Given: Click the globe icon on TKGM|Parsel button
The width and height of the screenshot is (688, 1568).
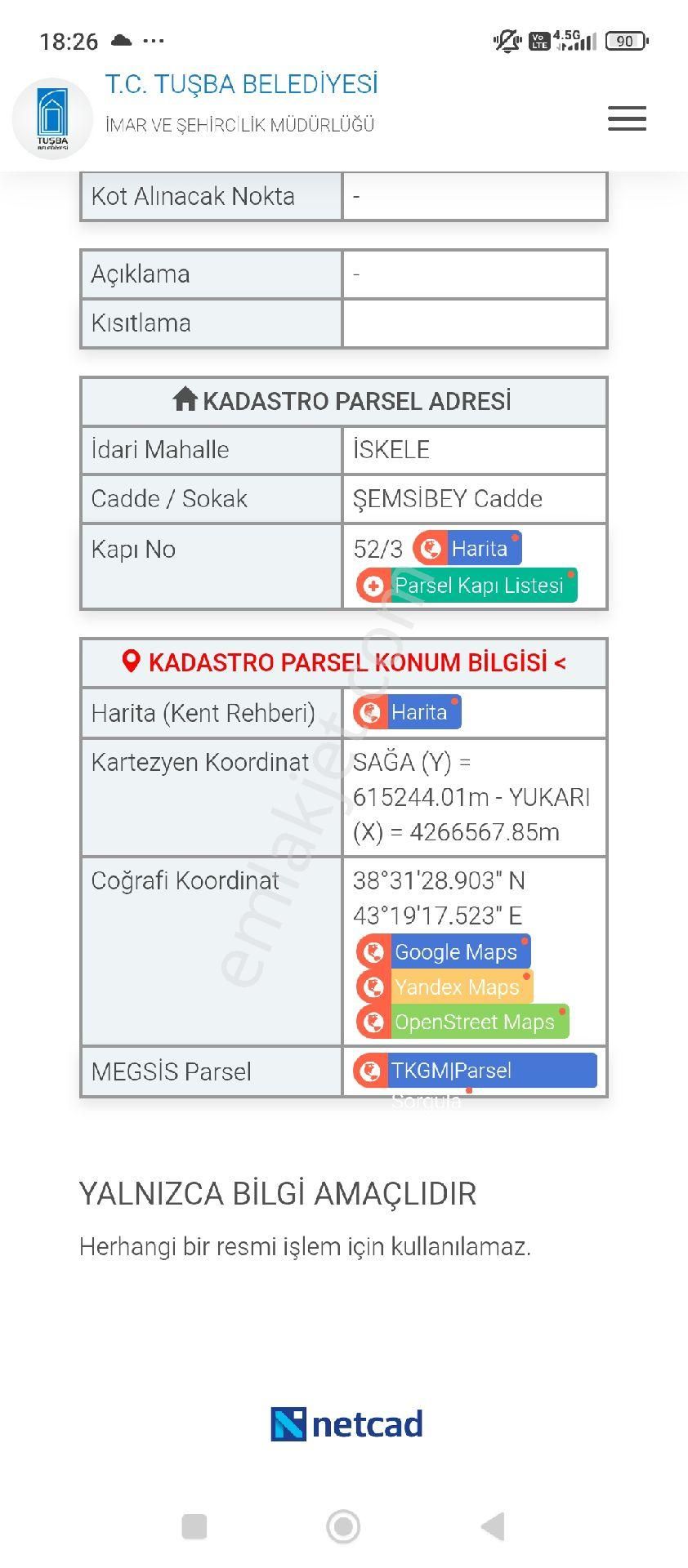Looking at the screenshot, I should [373, 1070].
